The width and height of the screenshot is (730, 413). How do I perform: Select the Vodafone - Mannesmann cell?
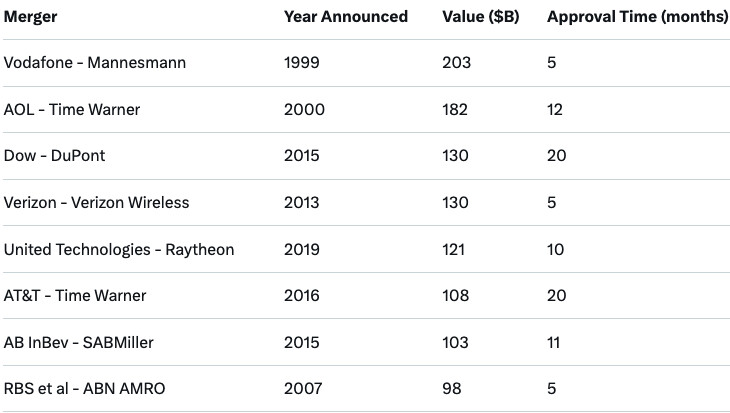pos(96,63)
